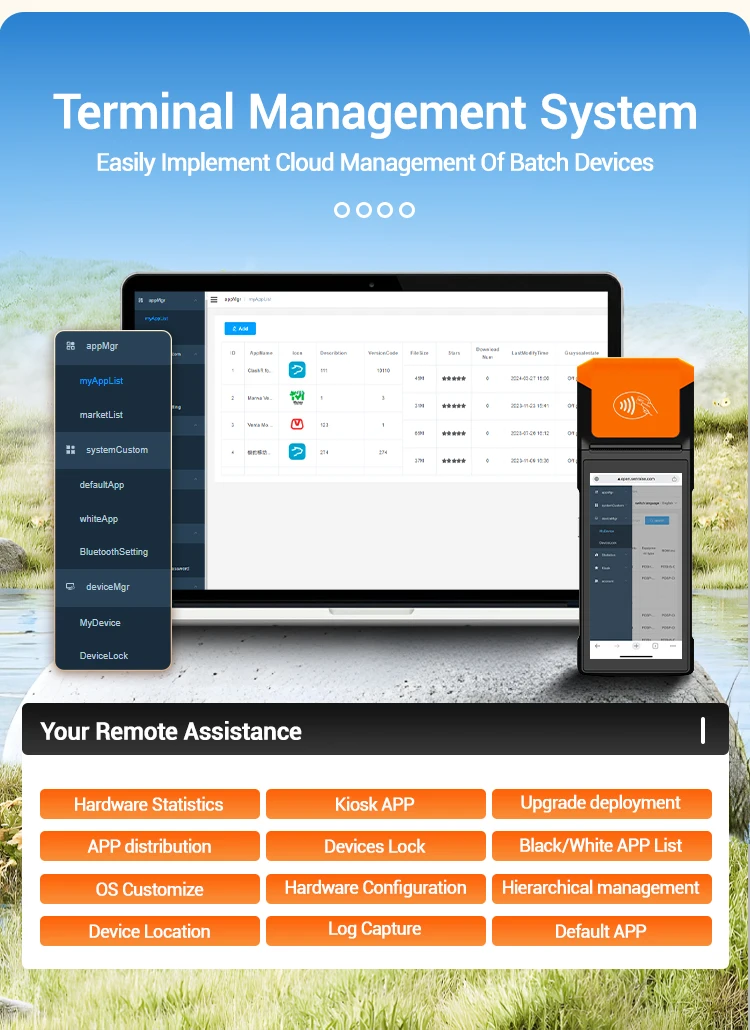Screen dimensions: 750x1030
Task: Click the Log Capture button
Action: (376, 931)
